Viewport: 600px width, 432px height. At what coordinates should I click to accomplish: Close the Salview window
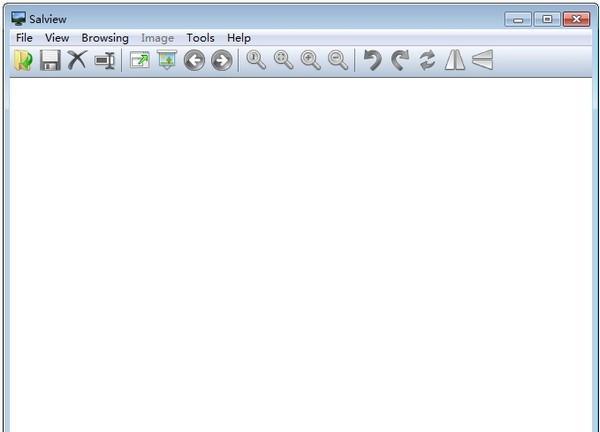point(576,19)
